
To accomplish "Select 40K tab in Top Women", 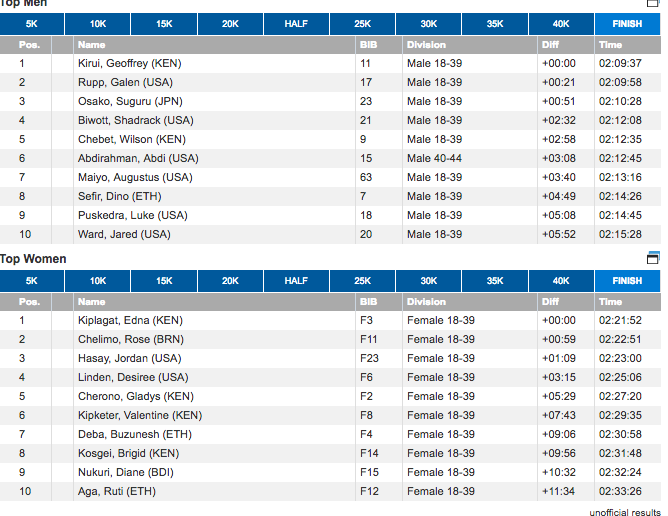I will [x=561, y=281].
